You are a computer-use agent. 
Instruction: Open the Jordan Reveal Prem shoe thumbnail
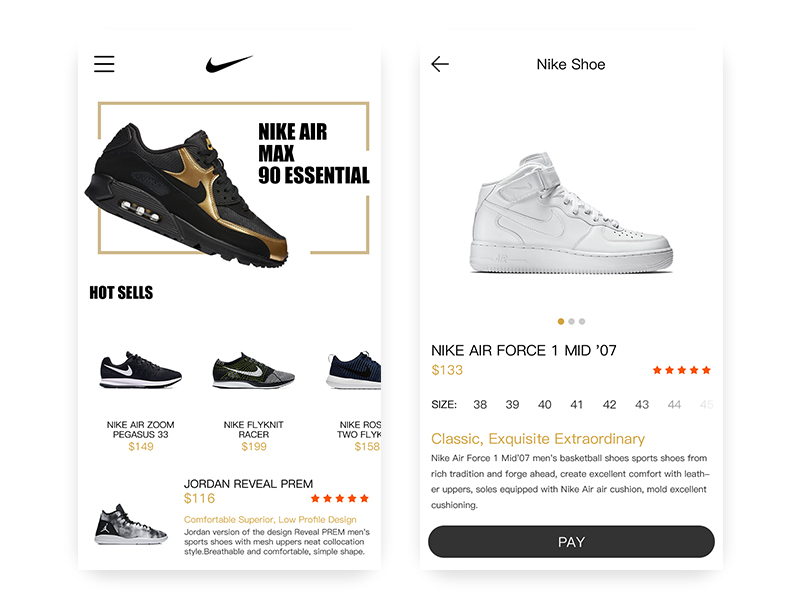(131, 524)
